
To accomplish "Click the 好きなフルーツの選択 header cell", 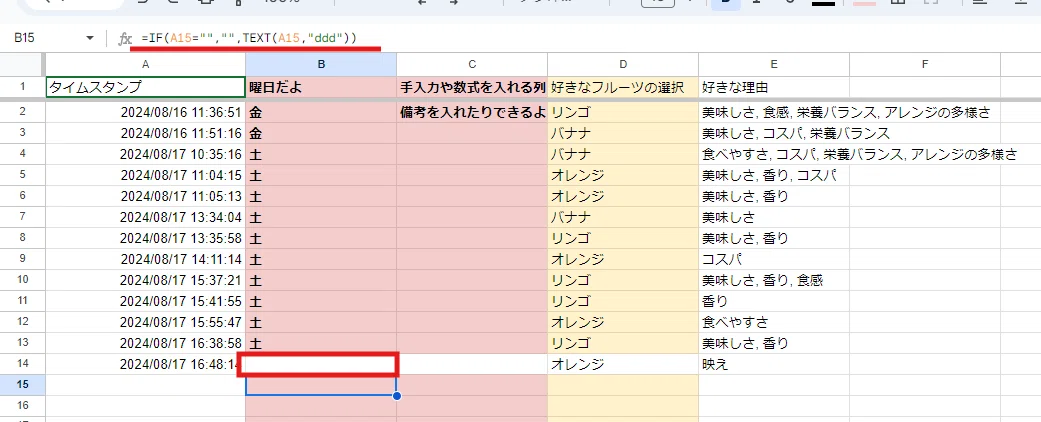I will (x=623, y=87).
